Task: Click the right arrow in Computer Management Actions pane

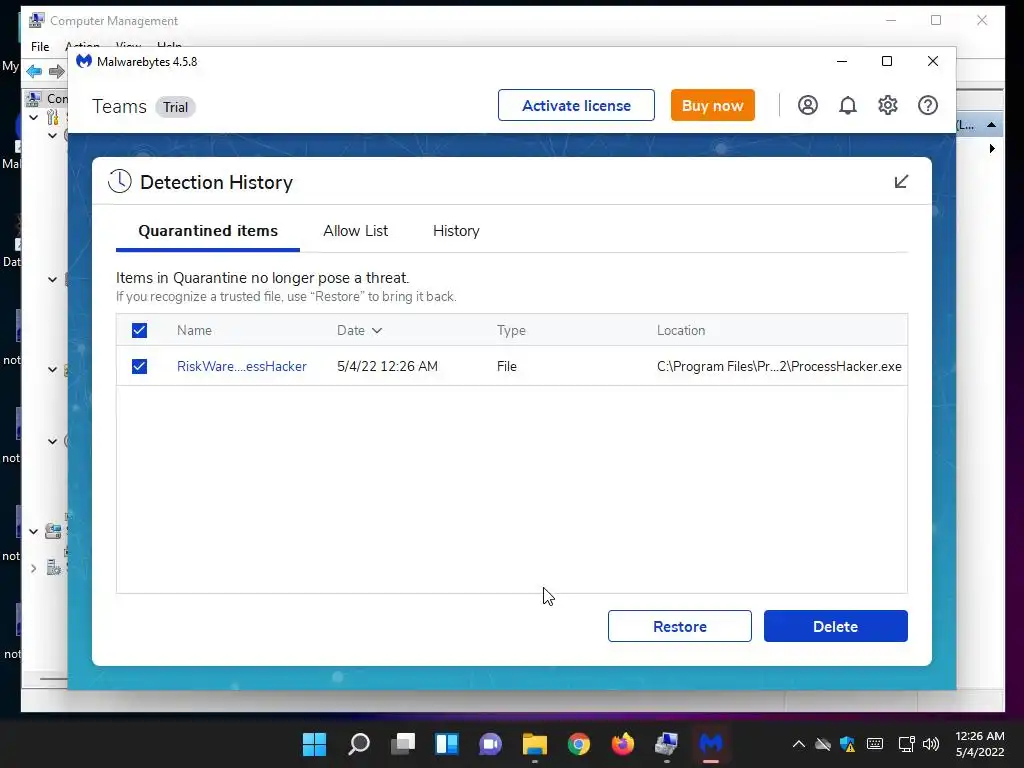Action: pos(992,149)
